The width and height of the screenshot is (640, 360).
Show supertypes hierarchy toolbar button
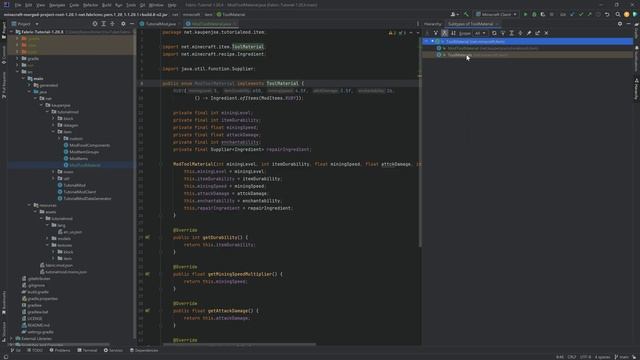click(436, 33)
